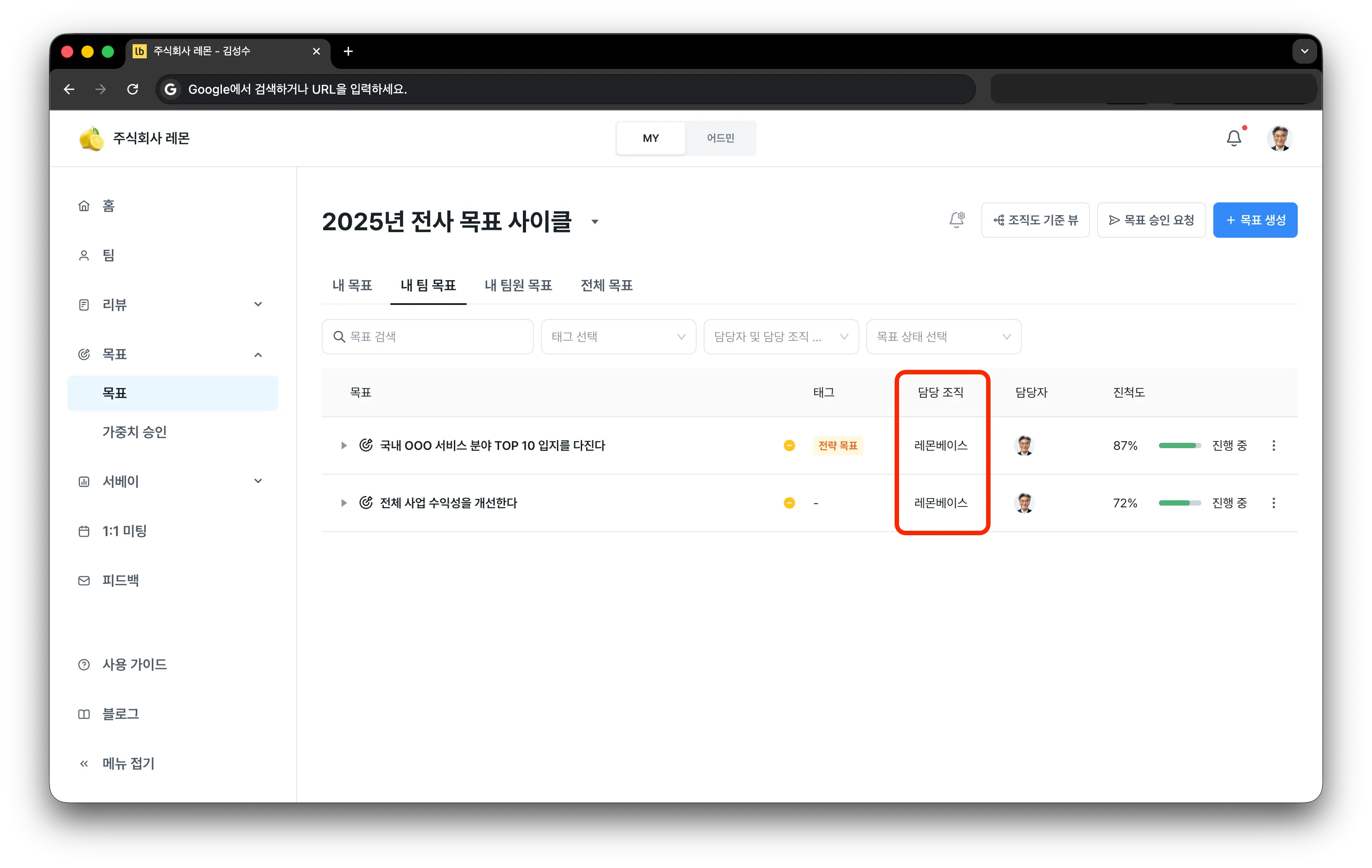The width and height of the screenshot is (1372, 868).
Task: Open the 목표 상태 선택 dropdown
Action: (944, 337)
